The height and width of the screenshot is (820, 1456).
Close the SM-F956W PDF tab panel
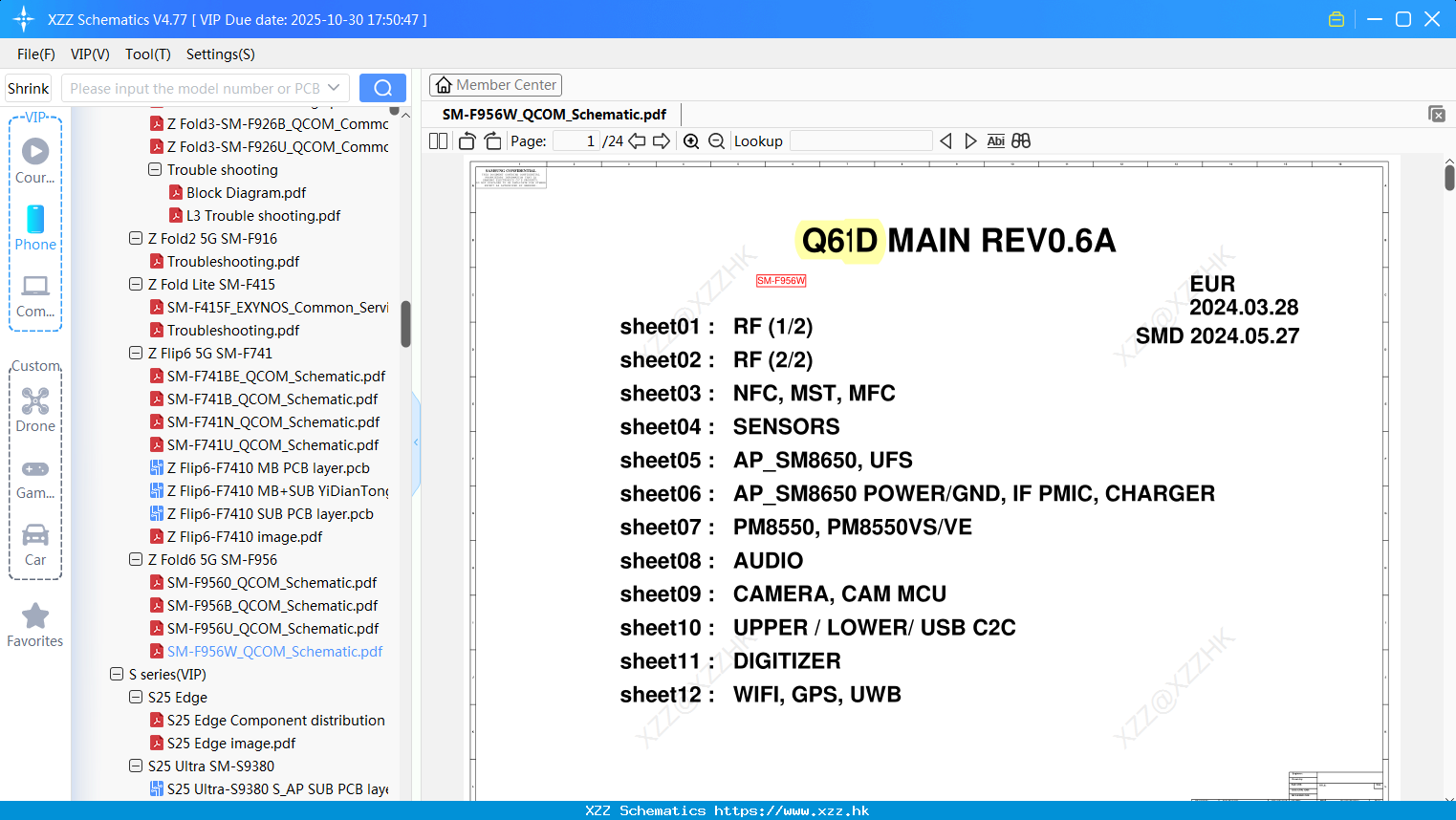point(1437,114)
